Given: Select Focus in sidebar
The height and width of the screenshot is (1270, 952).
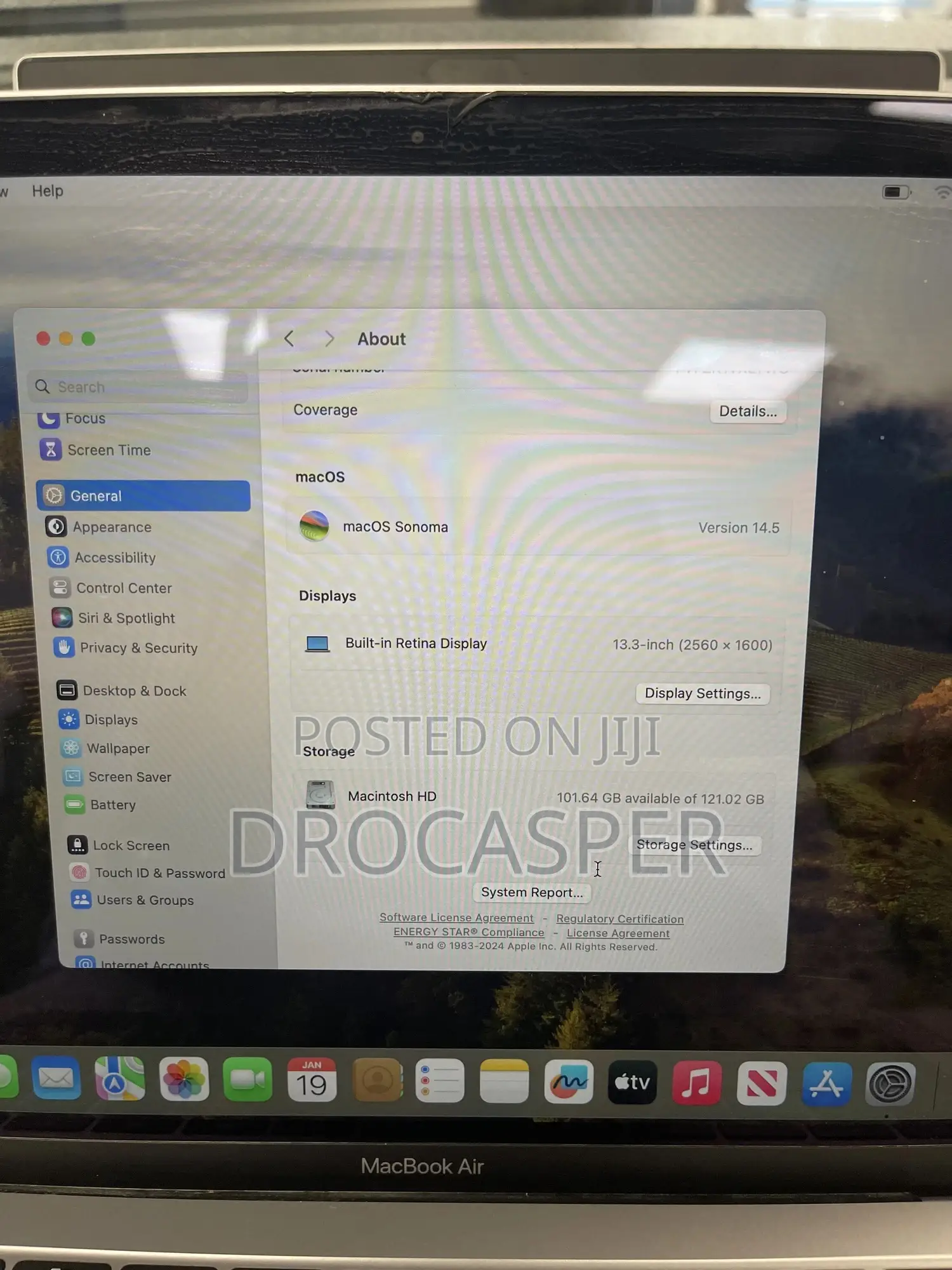Looking at the screenshot, I should pyautogui.click(x=71, y=418).
